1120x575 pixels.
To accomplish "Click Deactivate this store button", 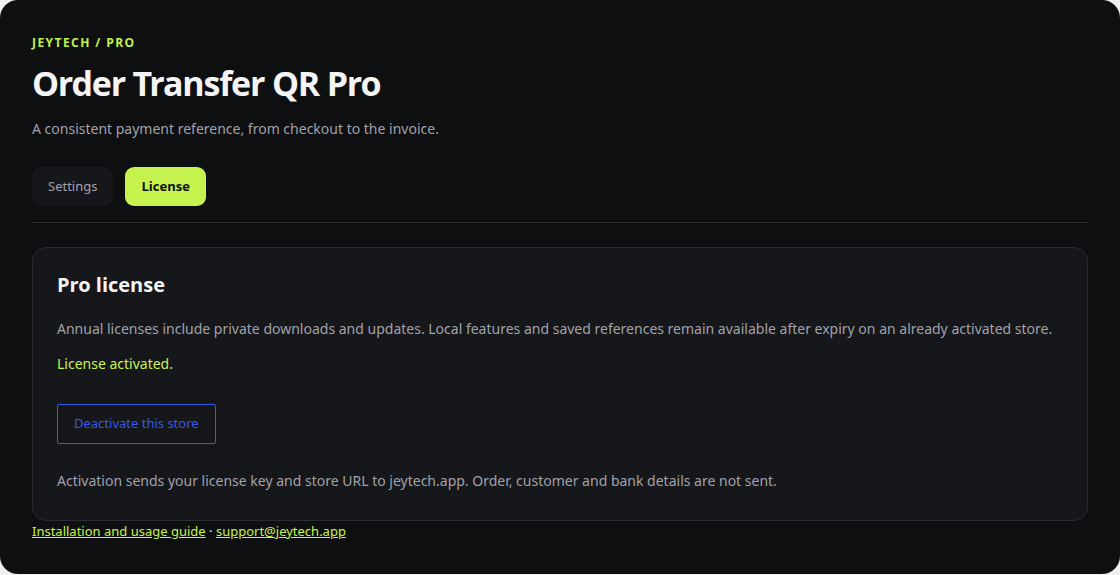I will [x=136, y=424].
